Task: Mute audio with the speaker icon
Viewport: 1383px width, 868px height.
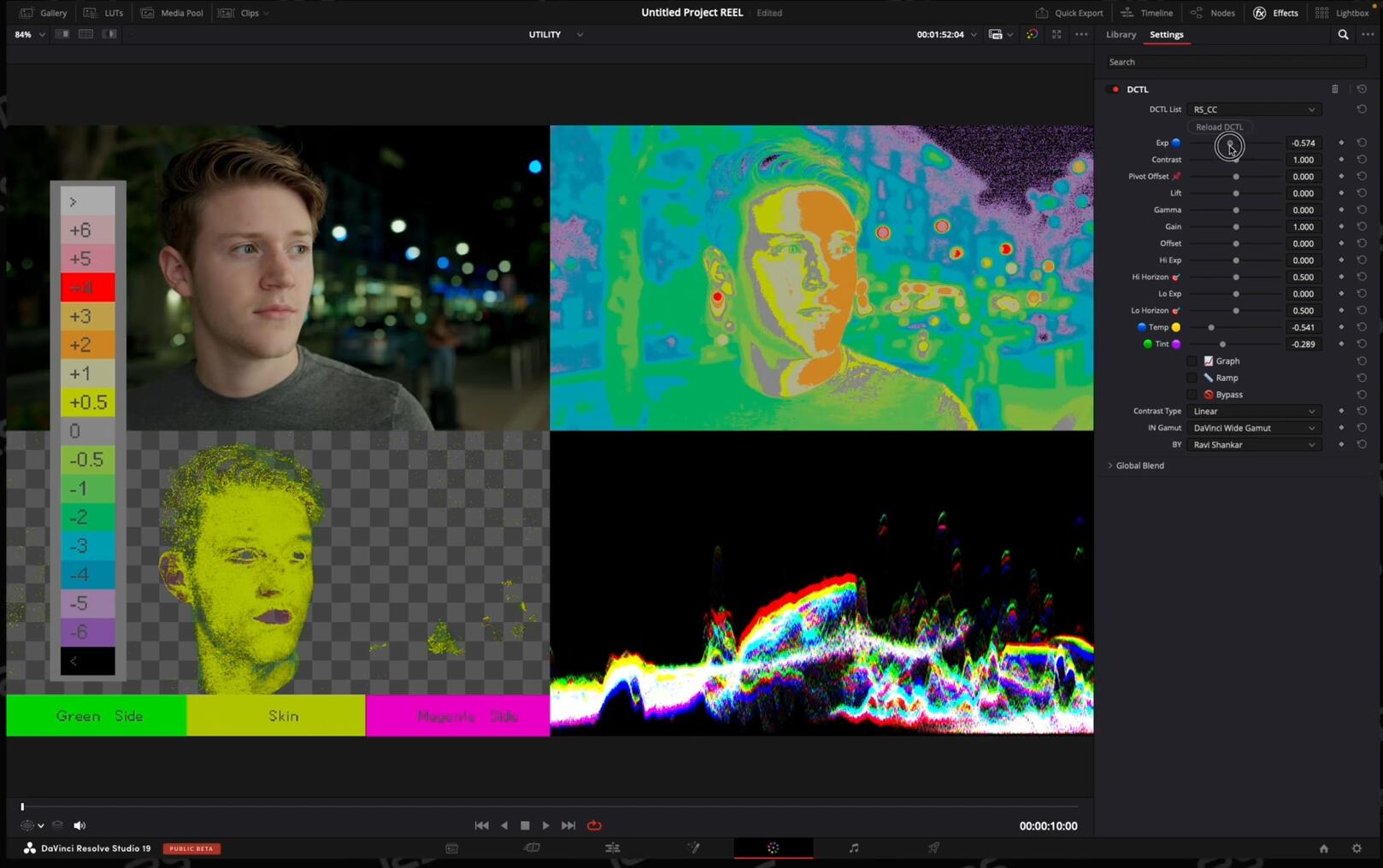Action: 79,825
